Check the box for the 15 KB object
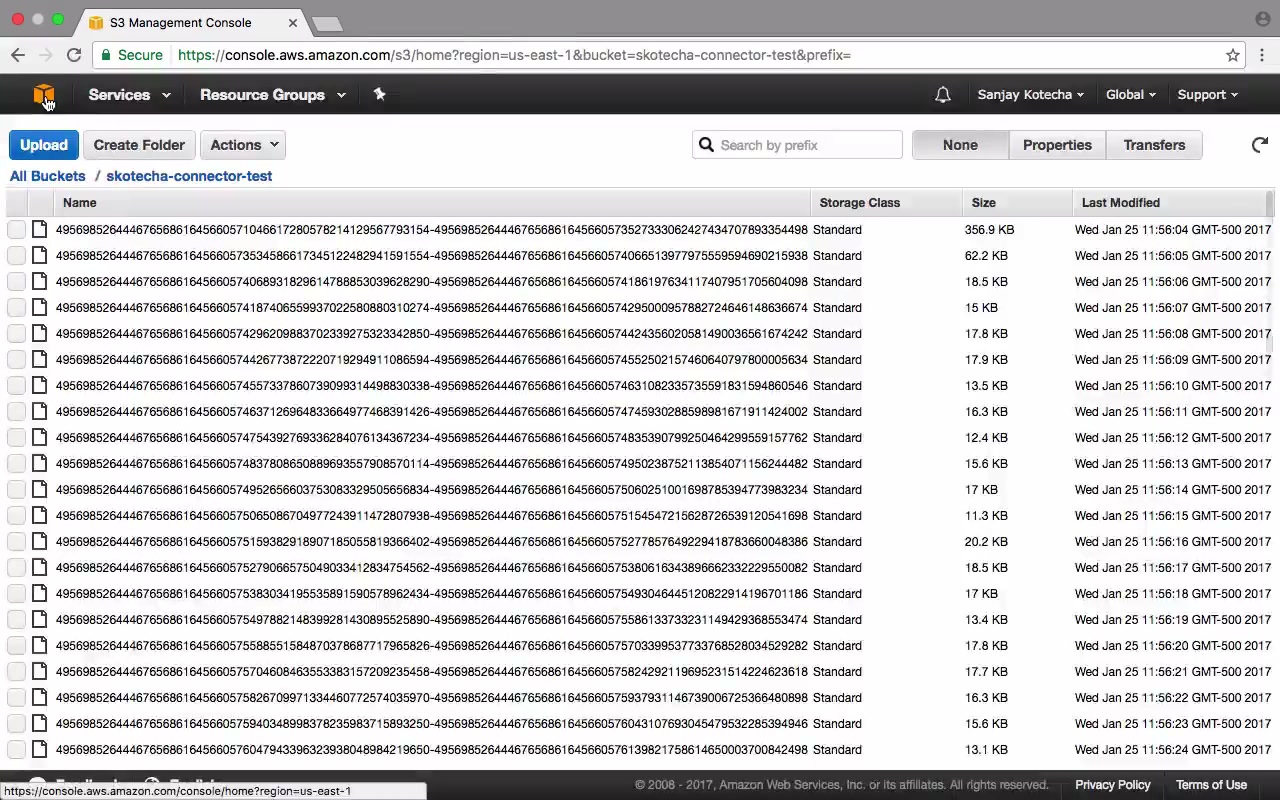Viewport: 1280px width, 800px height. (x=16, y=307)
